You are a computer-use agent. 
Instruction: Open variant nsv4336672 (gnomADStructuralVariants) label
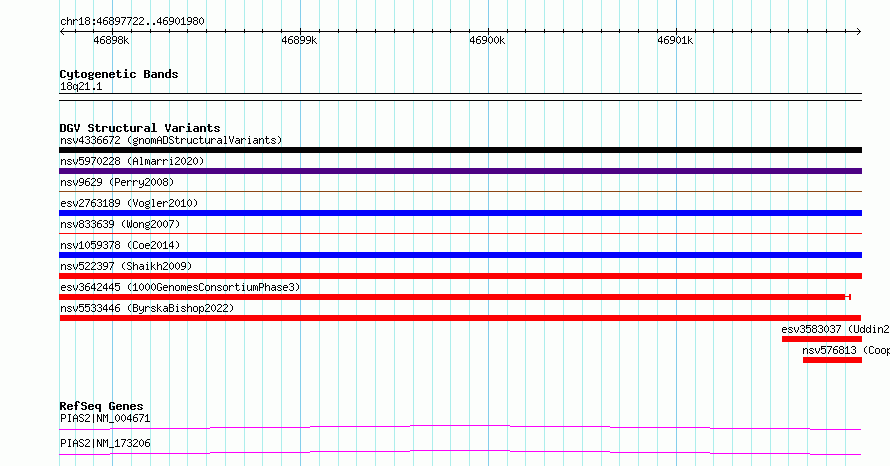[x=171, y=140]
